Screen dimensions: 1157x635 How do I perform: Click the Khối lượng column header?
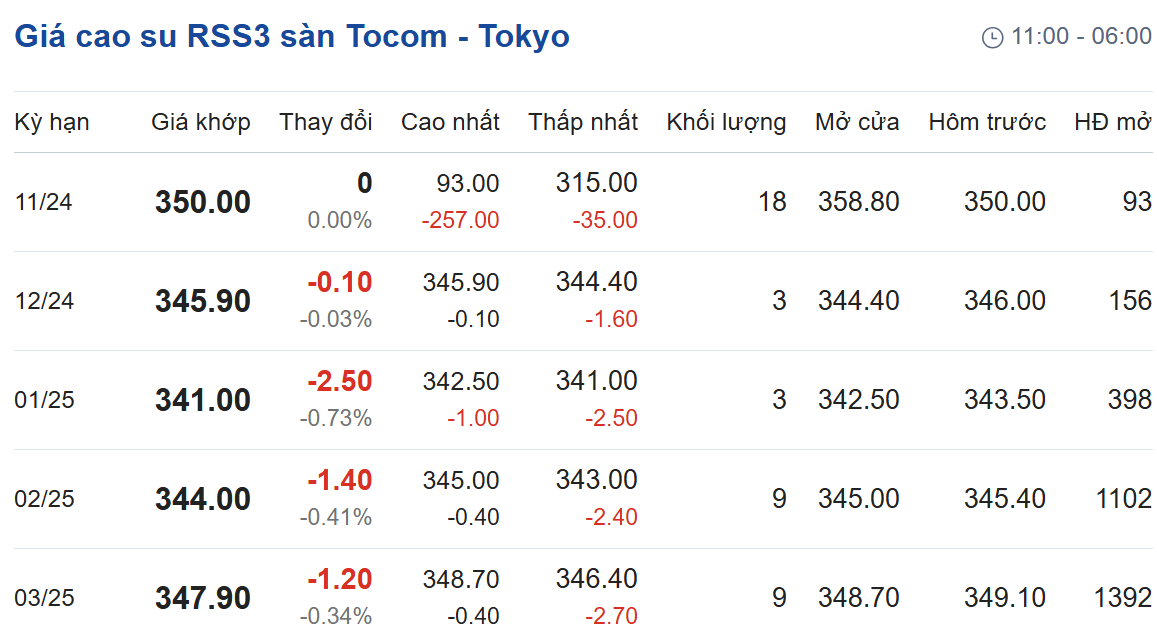tap(726, 122)
